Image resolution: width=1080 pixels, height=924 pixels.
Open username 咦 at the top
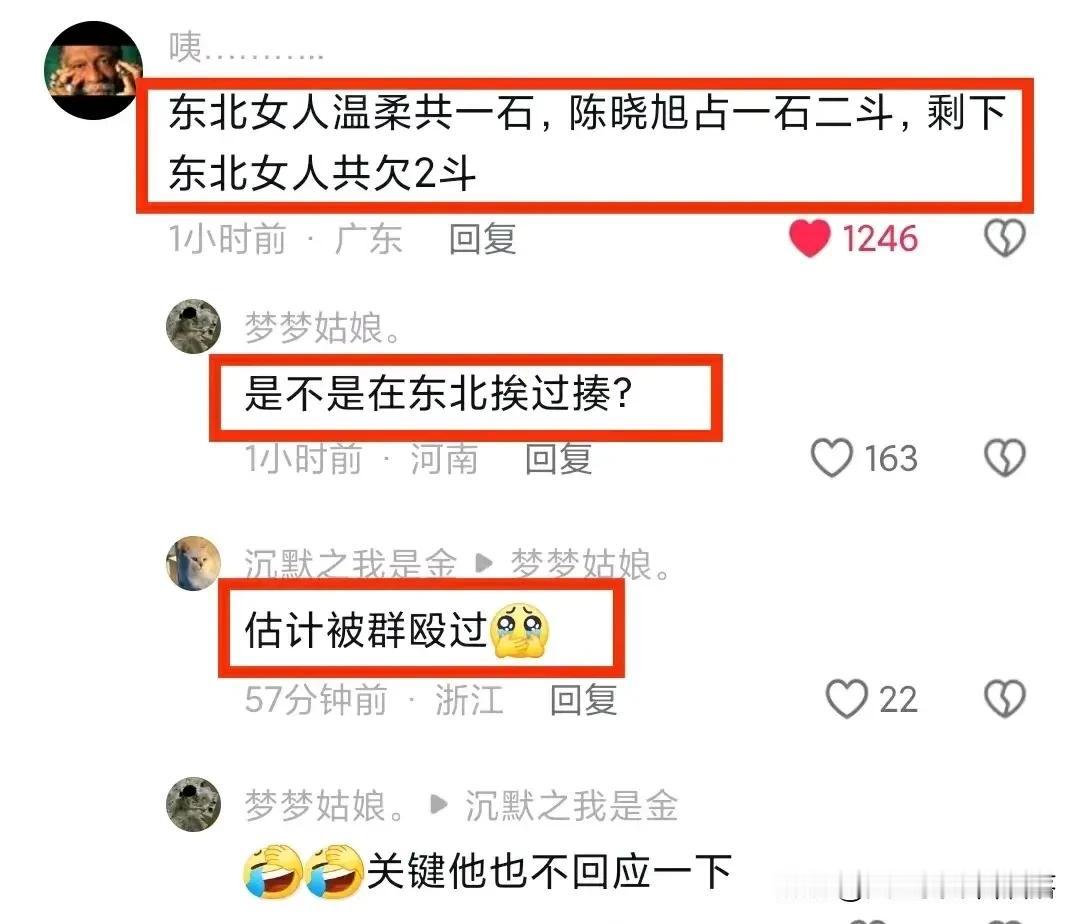coord(246,48)
